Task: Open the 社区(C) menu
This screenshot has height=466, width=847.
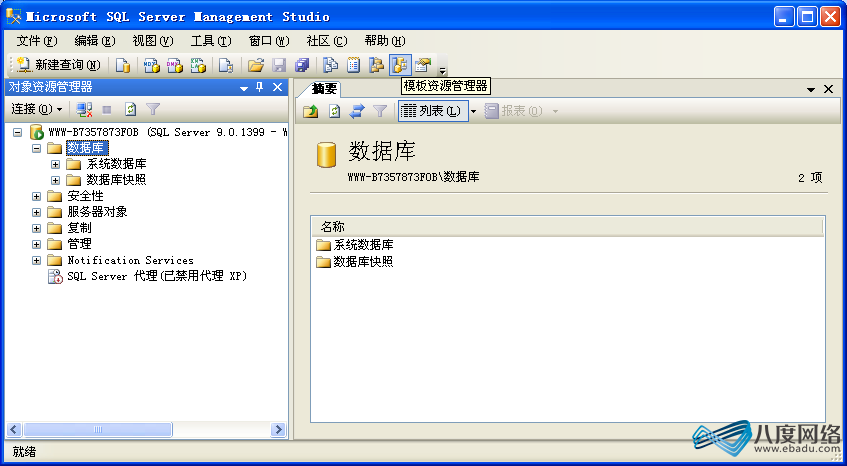Action: pyautogui.click(x=327, y=41)
